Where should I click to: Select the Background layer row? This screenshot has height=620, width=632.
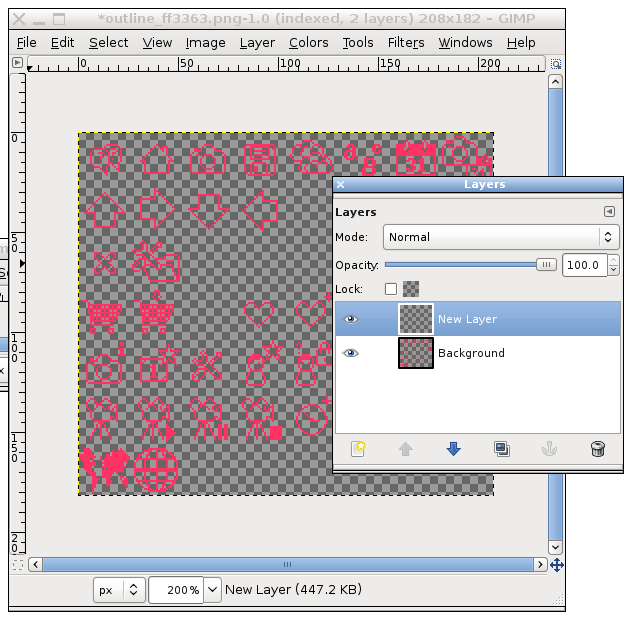tap(478, 353)
